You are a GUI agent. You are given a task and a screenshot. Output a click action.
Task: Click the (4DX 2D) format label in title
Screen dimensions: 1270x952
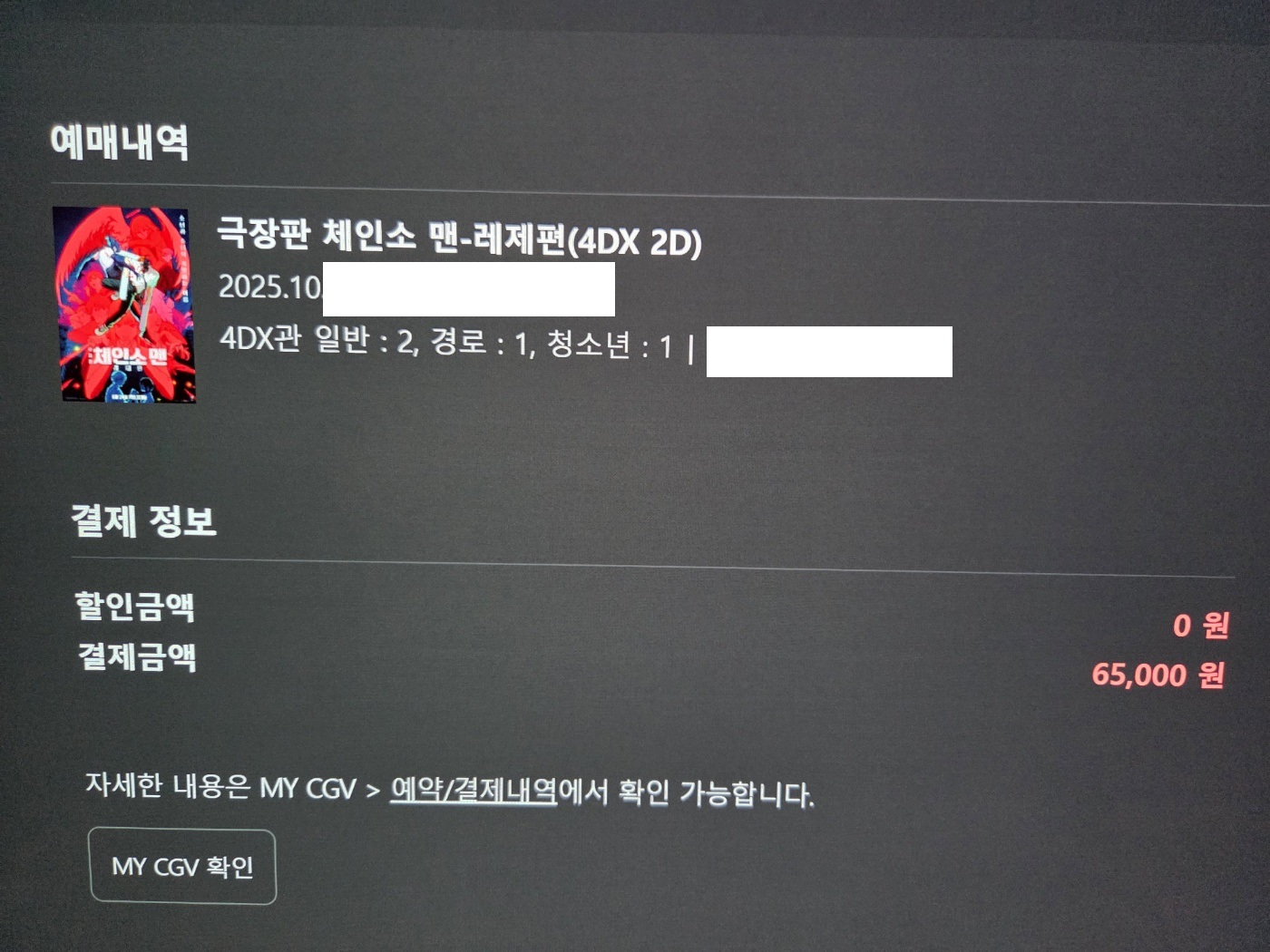tap(634, 242)
